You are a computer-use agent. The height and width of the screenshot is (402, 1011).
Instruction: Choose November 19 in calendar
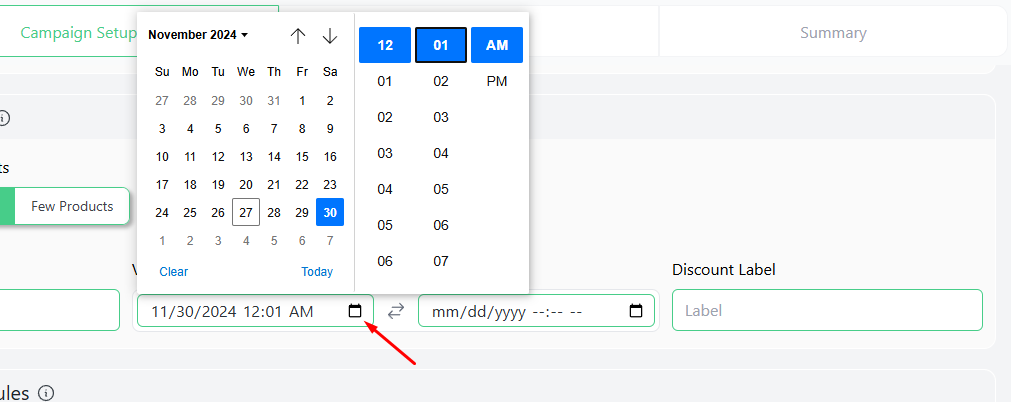tap(218, 185)
